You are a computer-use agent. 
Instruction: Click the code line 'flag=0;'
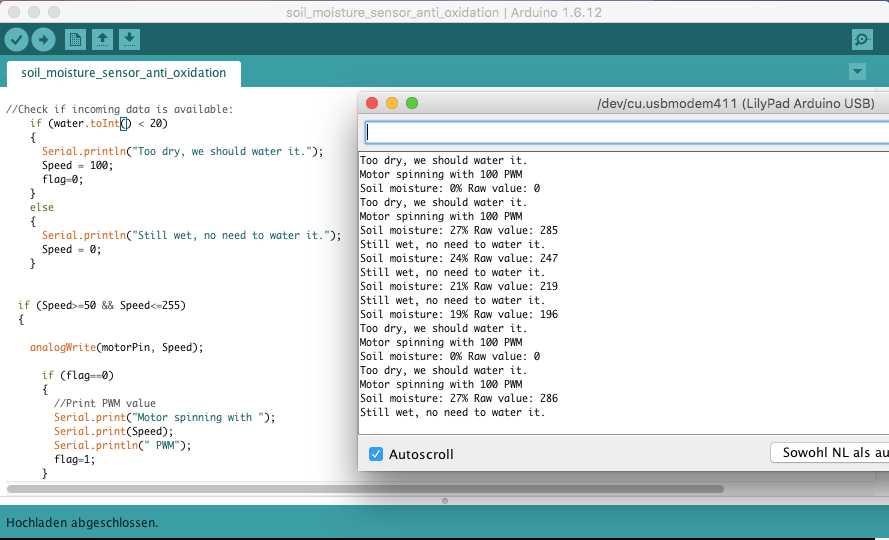tap(62, 179)
